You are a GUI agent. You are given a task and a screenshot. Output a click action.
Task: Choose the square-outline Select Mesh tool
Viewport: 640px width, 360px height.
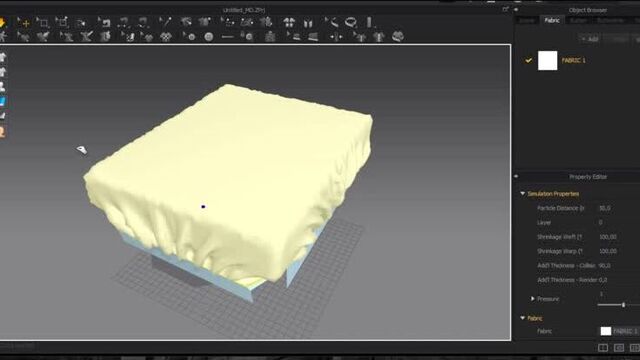43,22
